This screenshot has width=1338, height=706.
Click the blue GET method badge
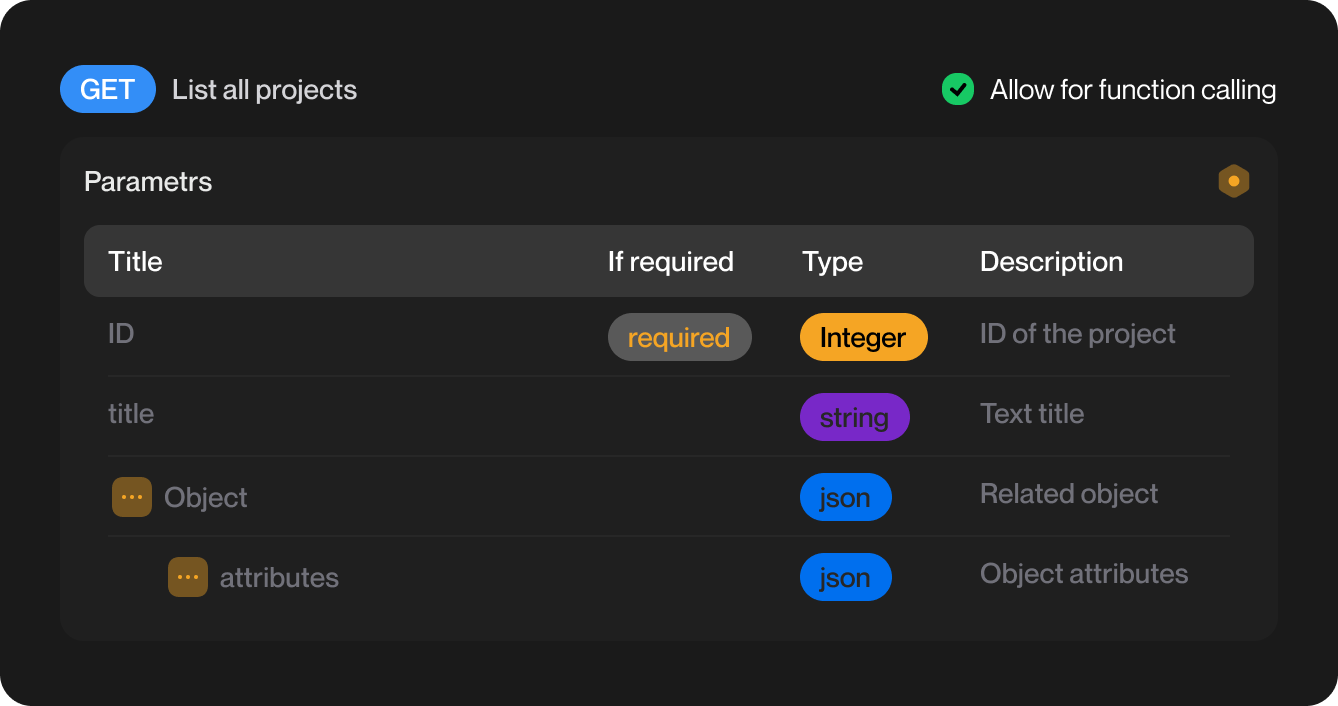coord(108,89)
